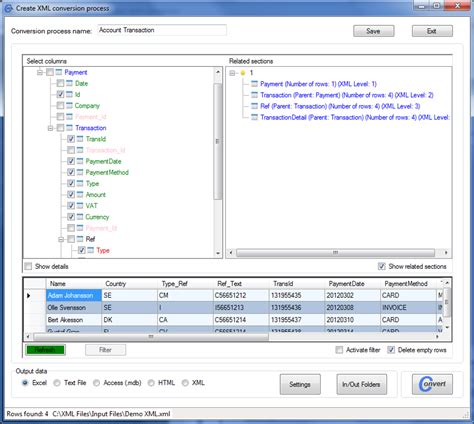Select the 131955437 TransId cell
The image size is (474, 424).
click(297, 320)
